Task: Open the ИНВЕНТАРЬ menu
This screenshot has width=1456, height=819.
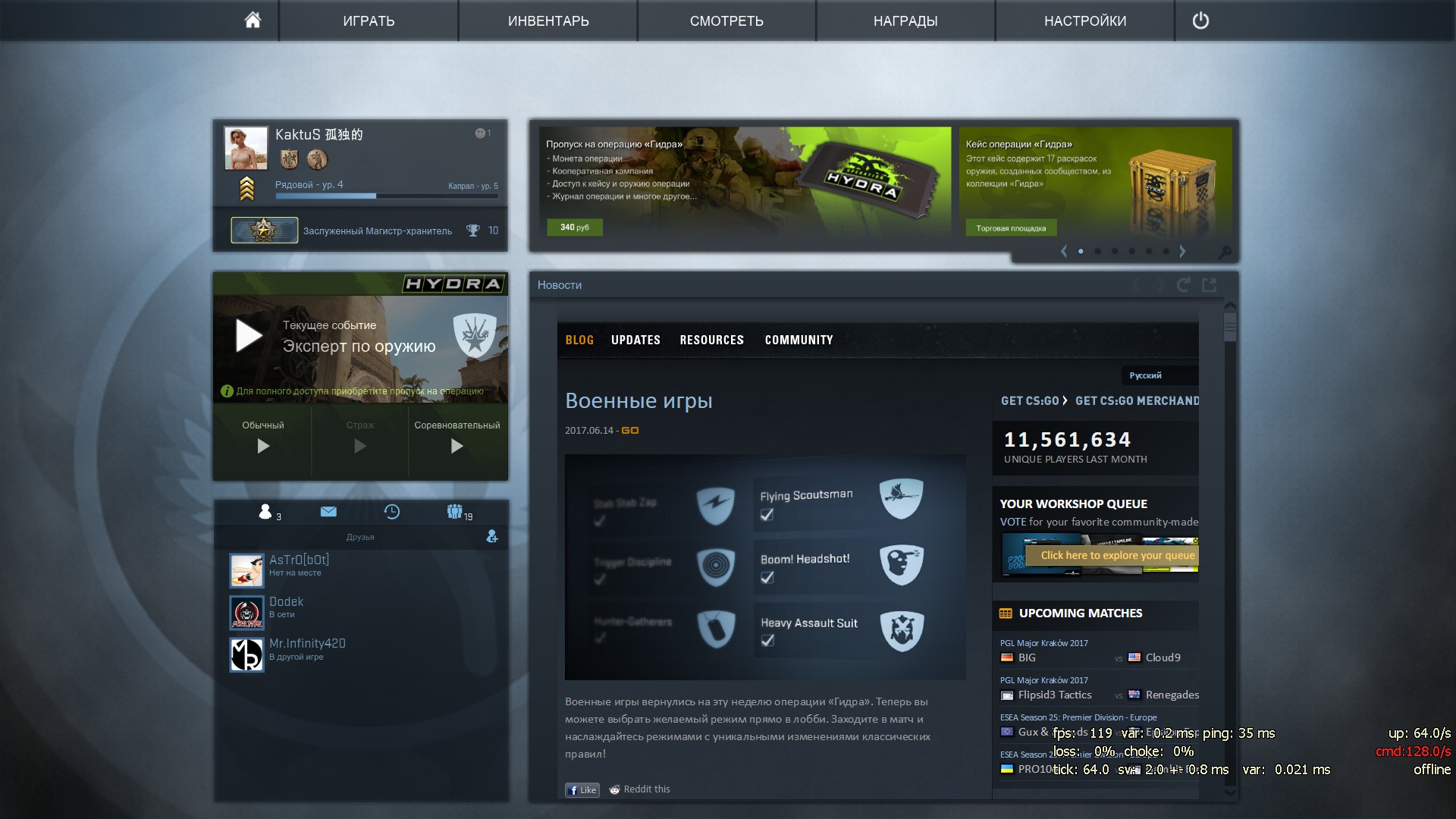Action: [x=548, y=20]
